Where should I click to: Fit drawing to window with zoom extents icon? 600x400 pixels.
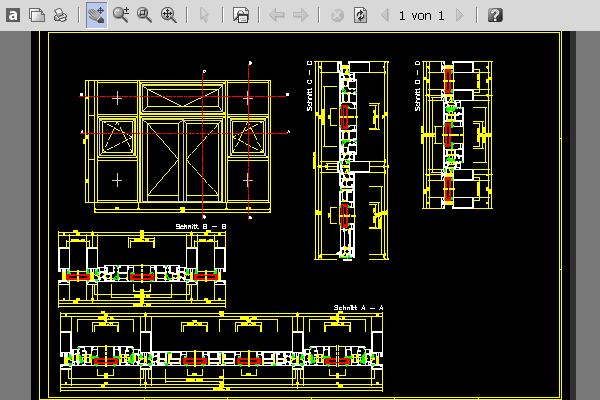tap(169, 15)
